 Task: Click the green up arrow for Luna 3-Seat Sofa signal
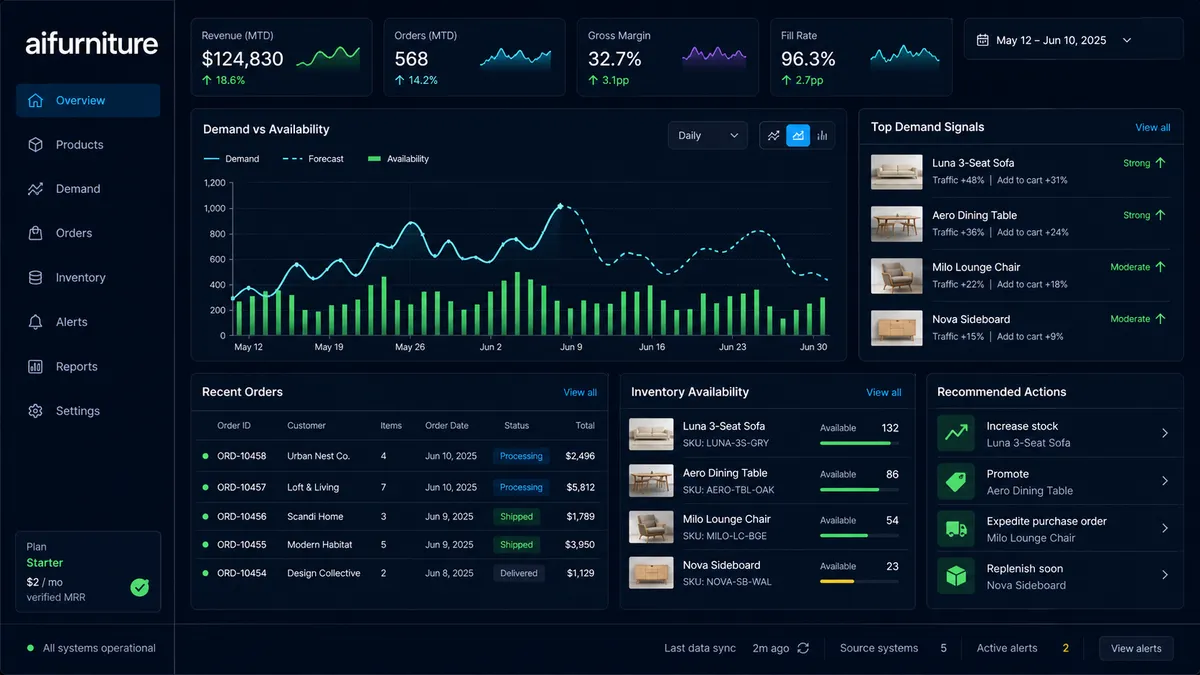1161,162
